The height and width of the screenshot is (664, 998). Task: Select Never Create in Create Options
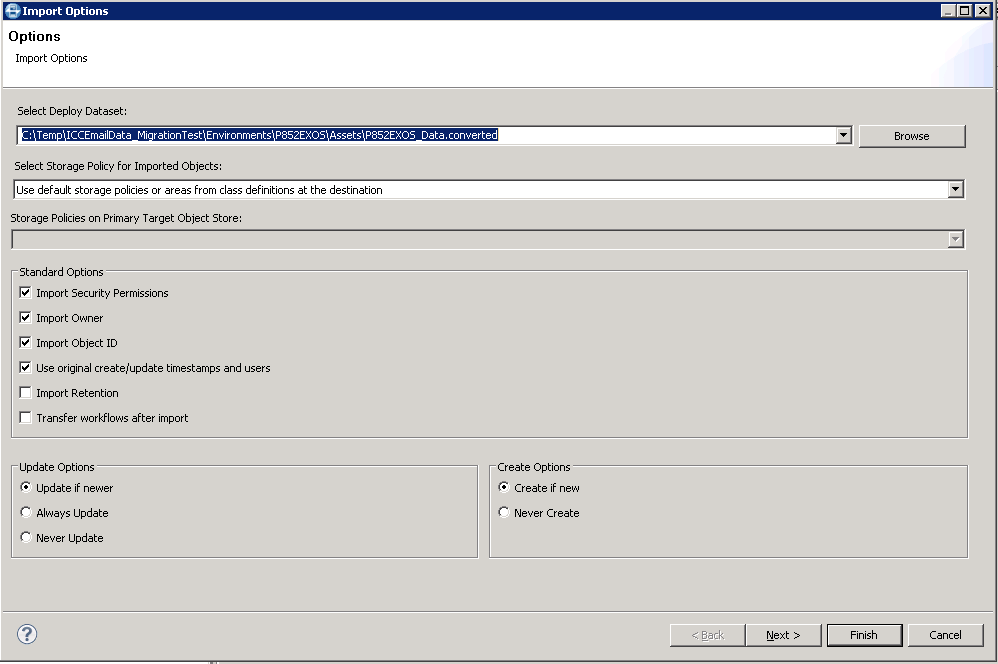pyautogui.click(x=503, y=512)
